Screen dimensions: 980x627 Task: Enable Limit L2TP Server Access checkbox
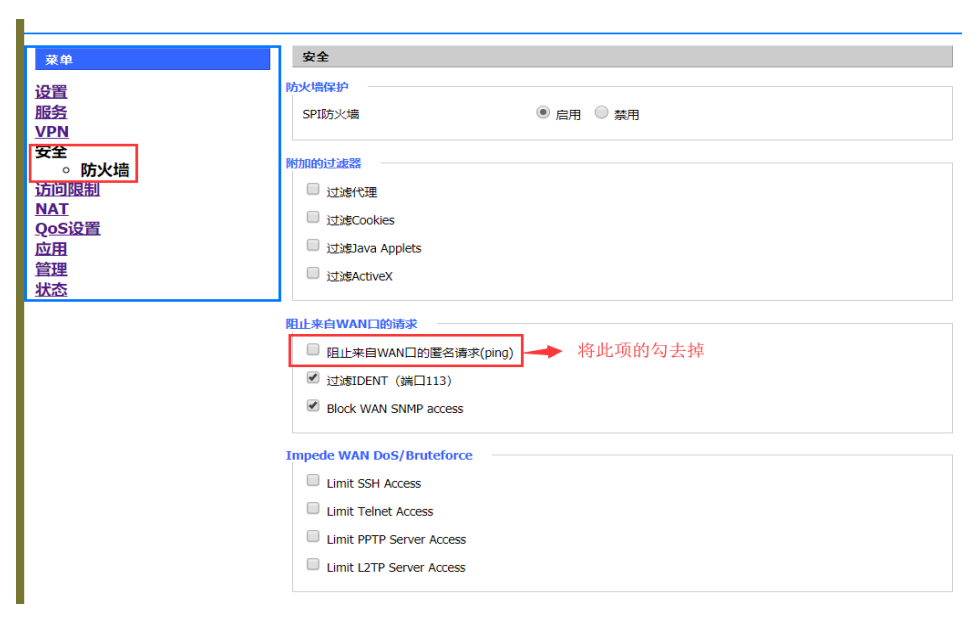pos(313,564)
